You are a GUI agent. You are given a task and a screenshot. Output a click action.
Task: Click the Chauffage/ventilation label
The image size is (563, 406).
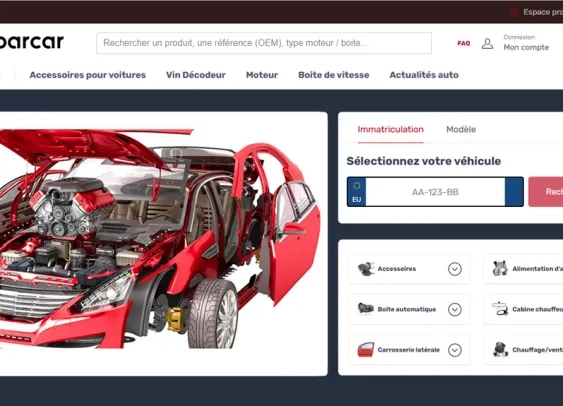(538, 350)
